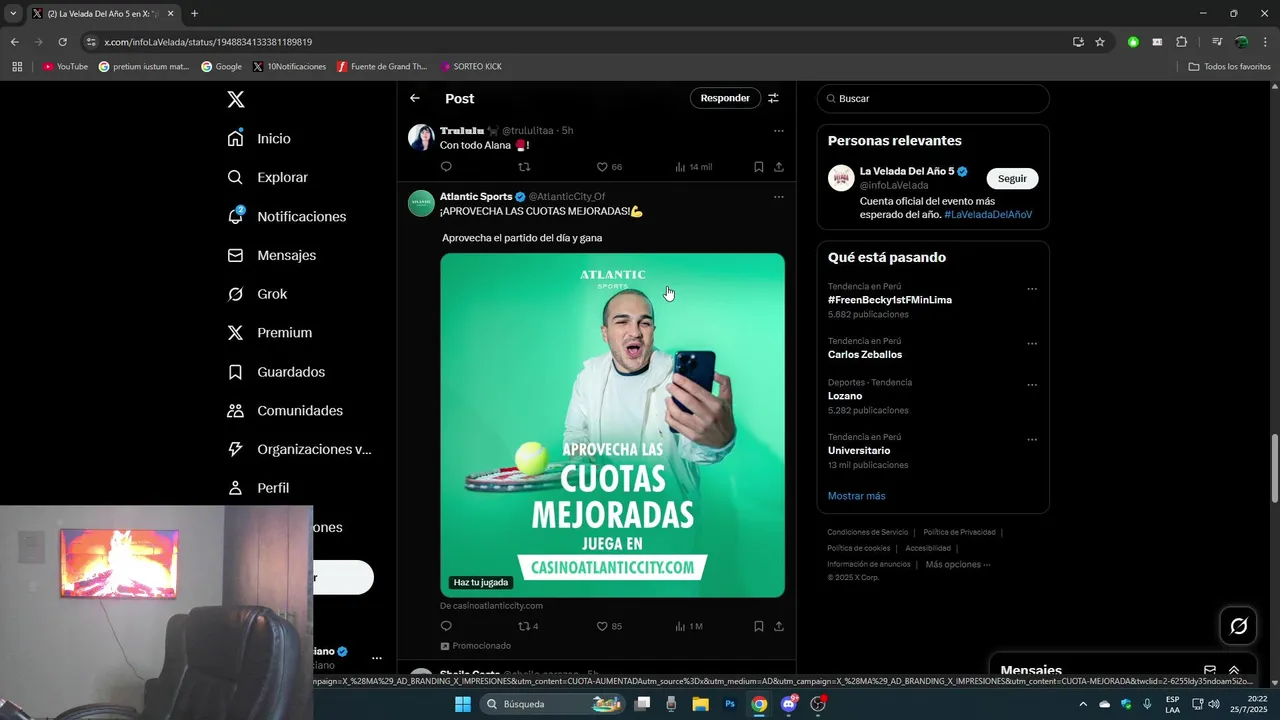
Task: Bookmark this page with star icon
Action: click(1100, 42)
